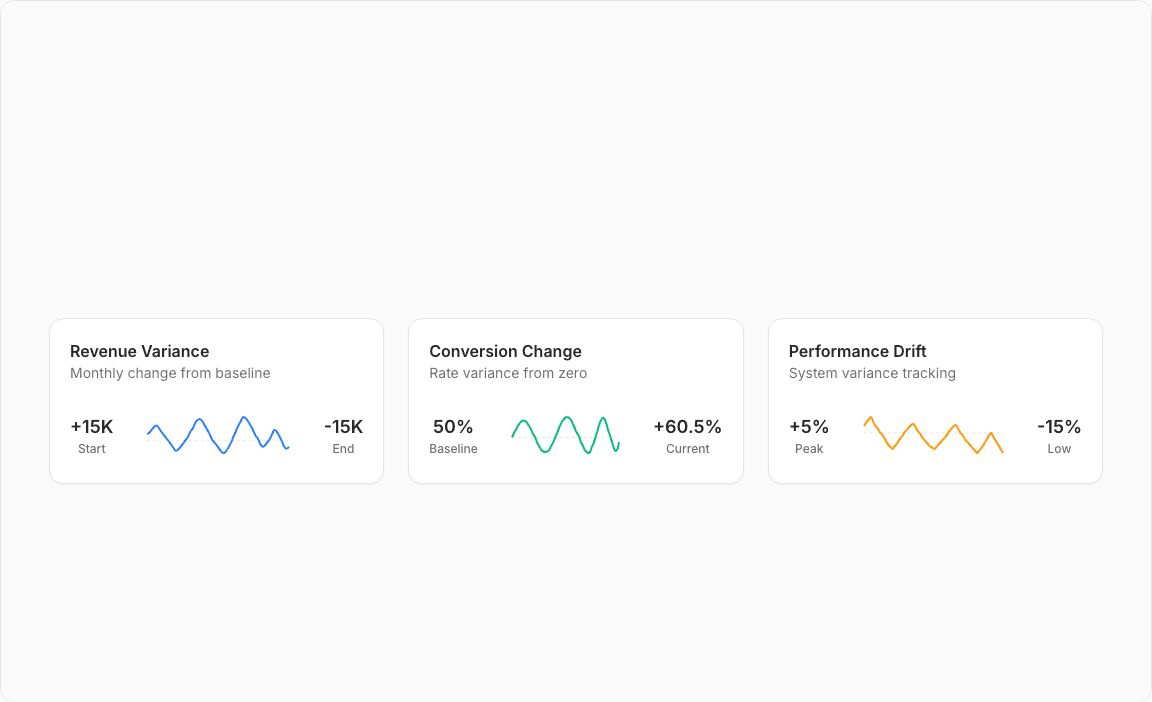
Task: Click the blue Revenue Variance sparkline chart
Action: 218,435
